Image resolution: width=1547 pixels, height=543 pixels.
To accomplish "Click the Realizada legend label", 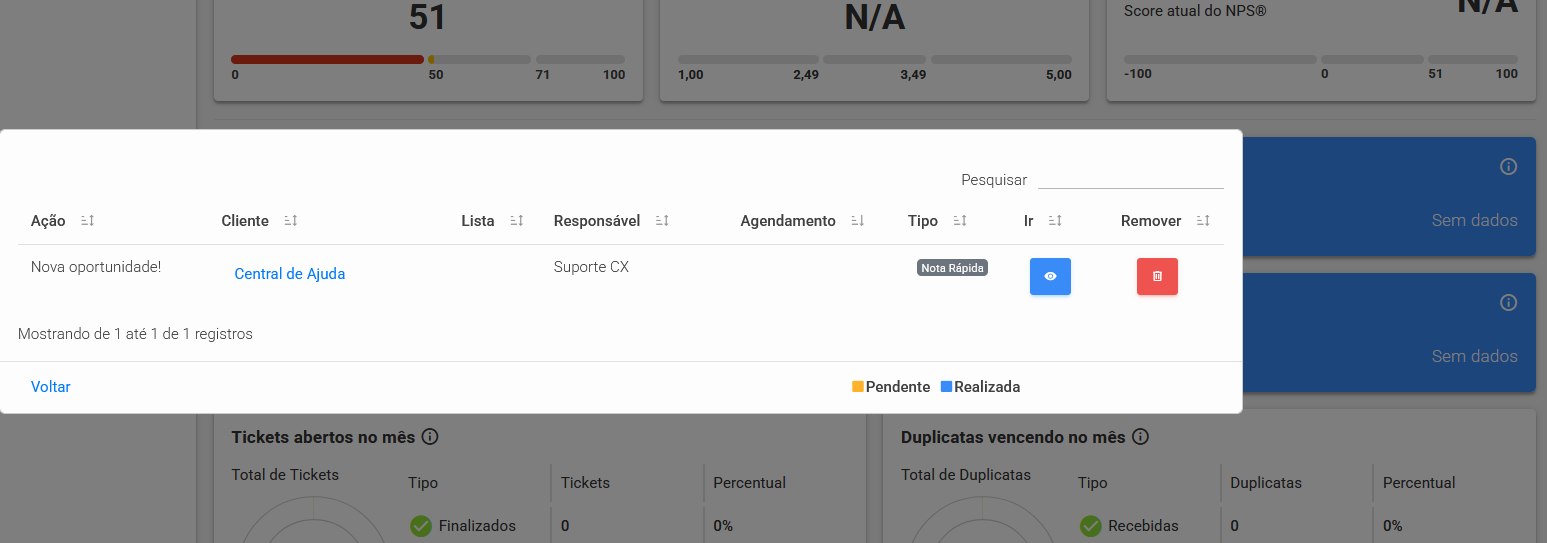I will tap(987, 387).
